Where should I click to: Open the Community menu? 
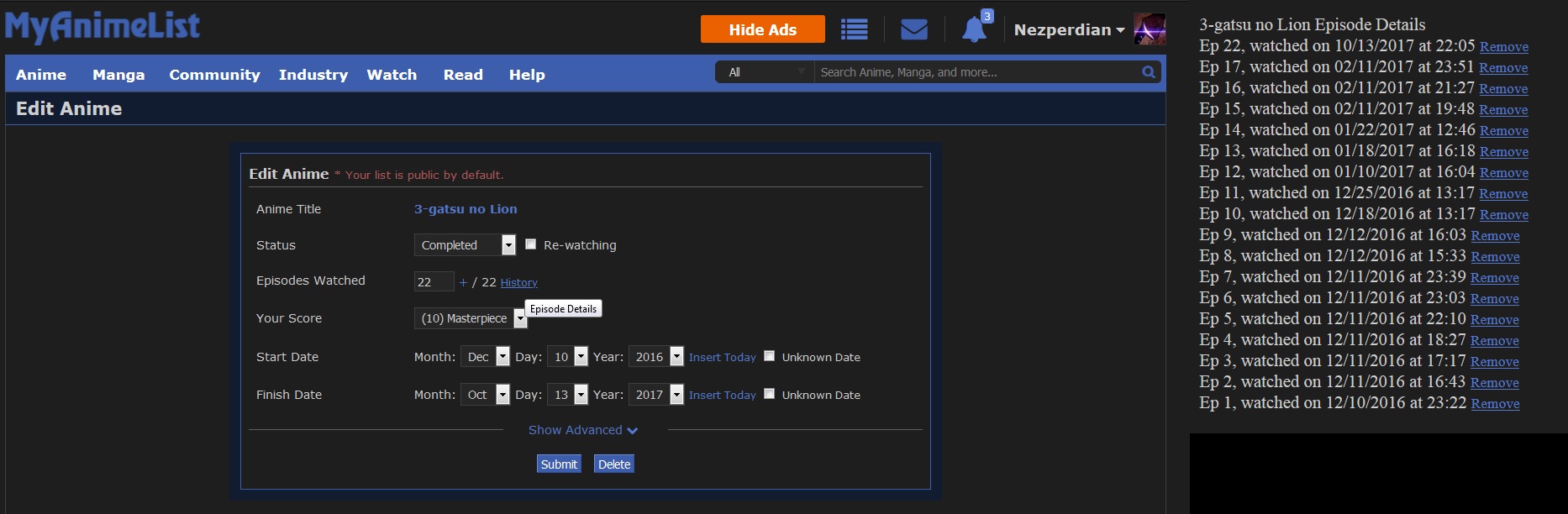pos(214,75)
